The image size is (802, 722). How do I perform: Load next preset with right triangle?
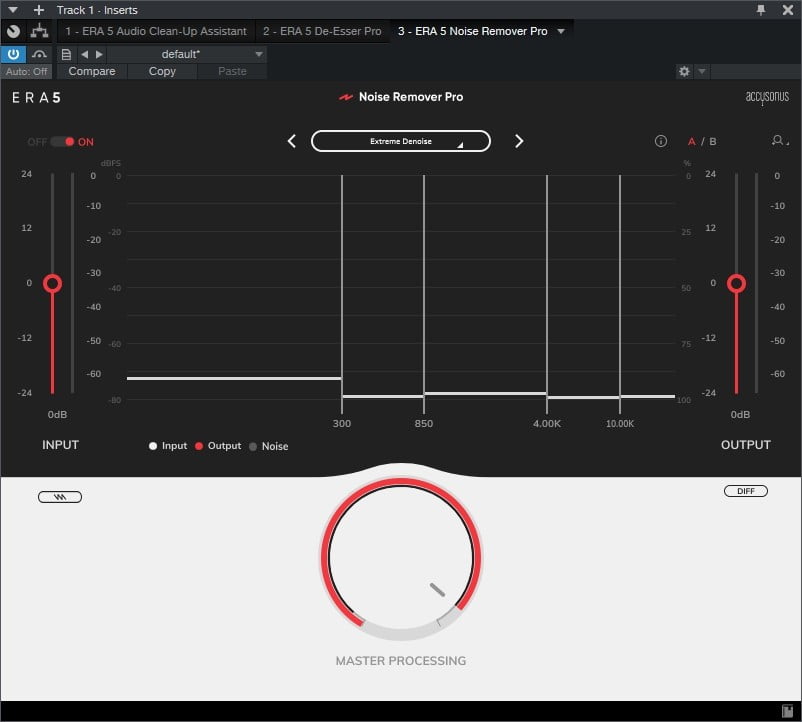pos(99,54)
